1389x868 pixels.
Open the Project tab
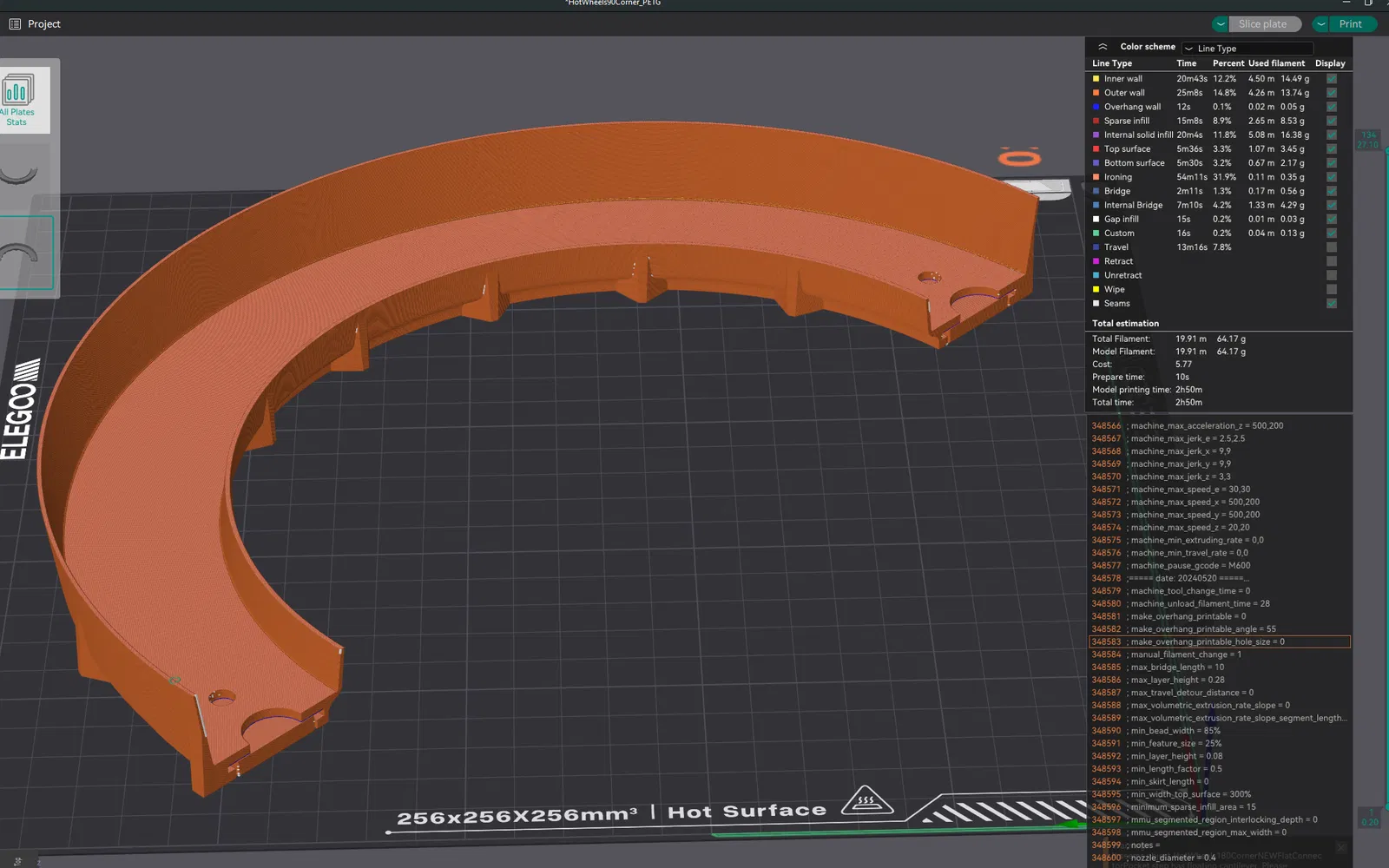tap(43, 24)
